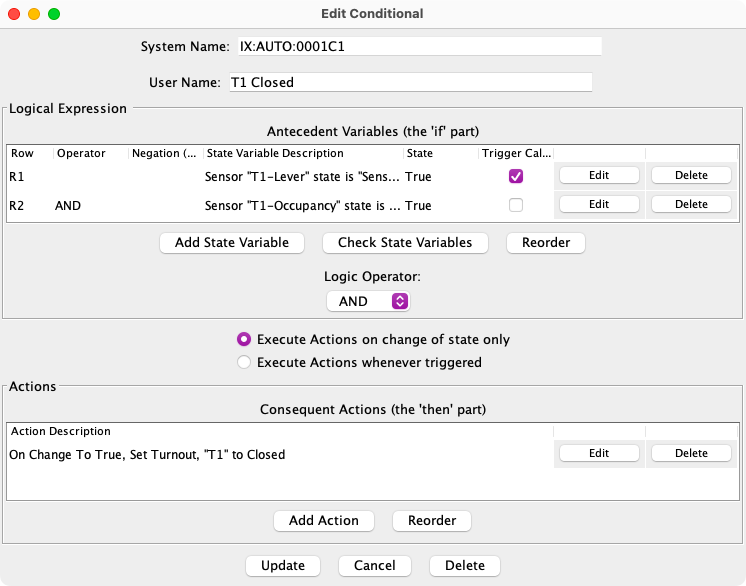The width and height of the screenshot is (746, 586).
Task: Click Update to save the conditional
Action: pyautogui.click(x=283, y=565)
